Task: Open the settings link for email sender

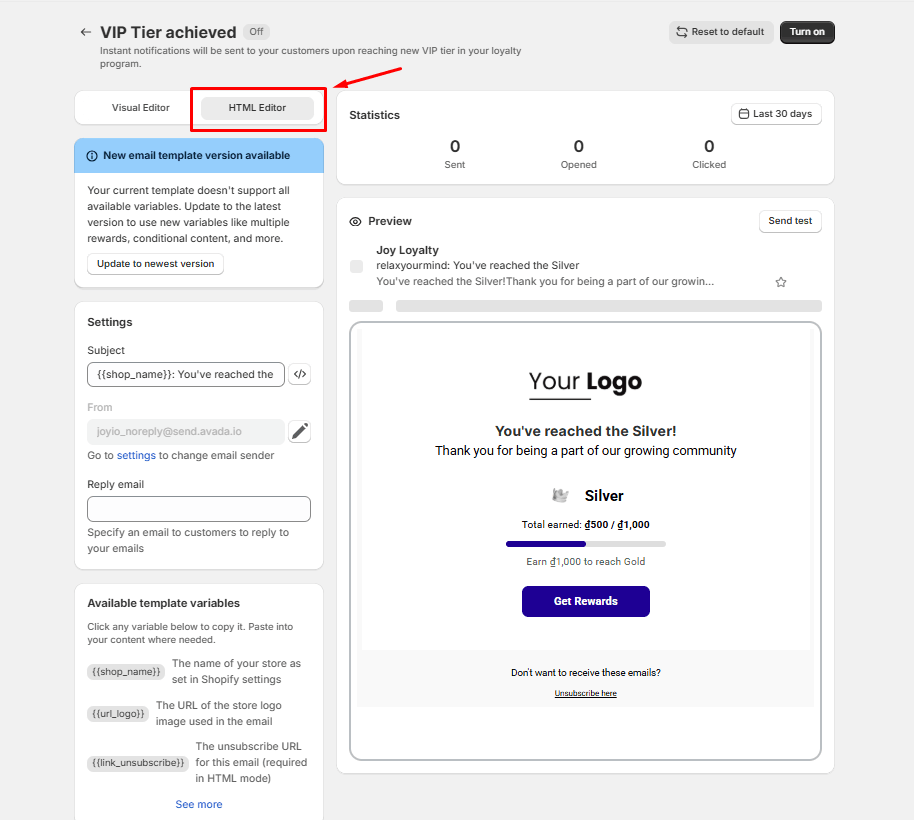Action: pos(136,455)
